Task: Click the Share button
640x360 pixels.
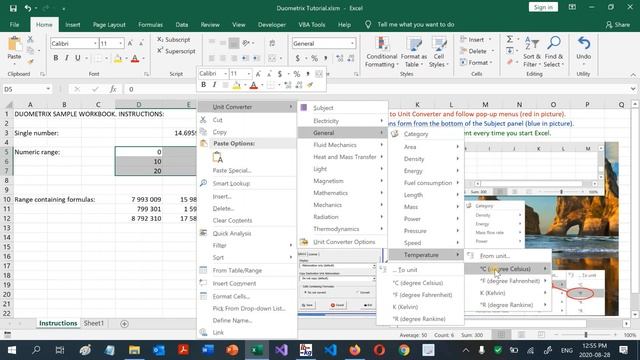Action: (618, 24)
